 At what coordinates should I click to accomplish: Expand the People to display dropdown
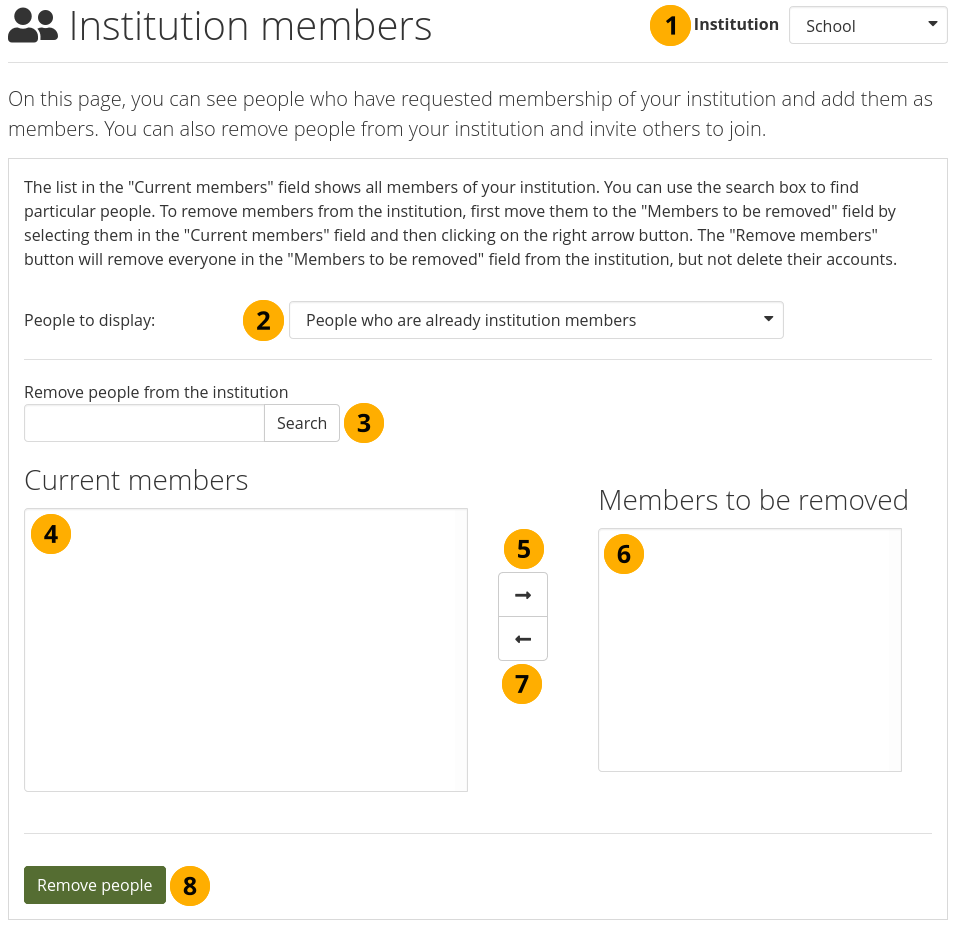[536, 321]
